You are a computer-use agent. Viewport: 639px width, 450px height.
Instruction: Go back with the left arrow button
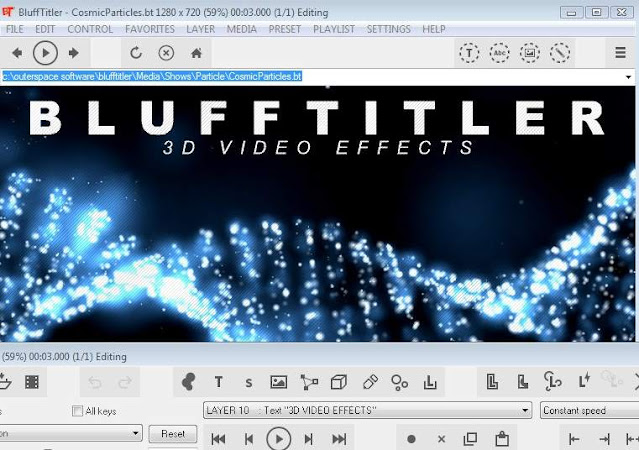tap(17, 53)
